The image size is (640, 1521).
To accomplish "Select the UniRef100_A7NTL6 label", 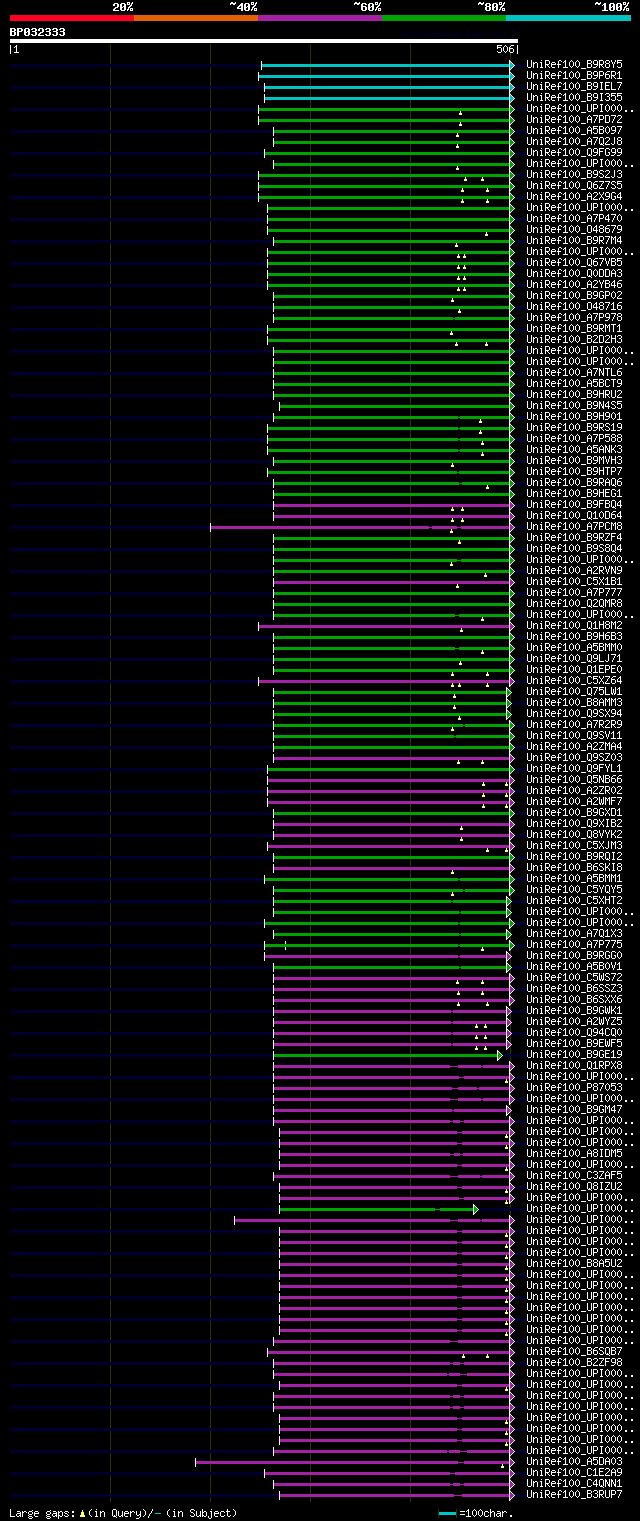I will (574, 372).
